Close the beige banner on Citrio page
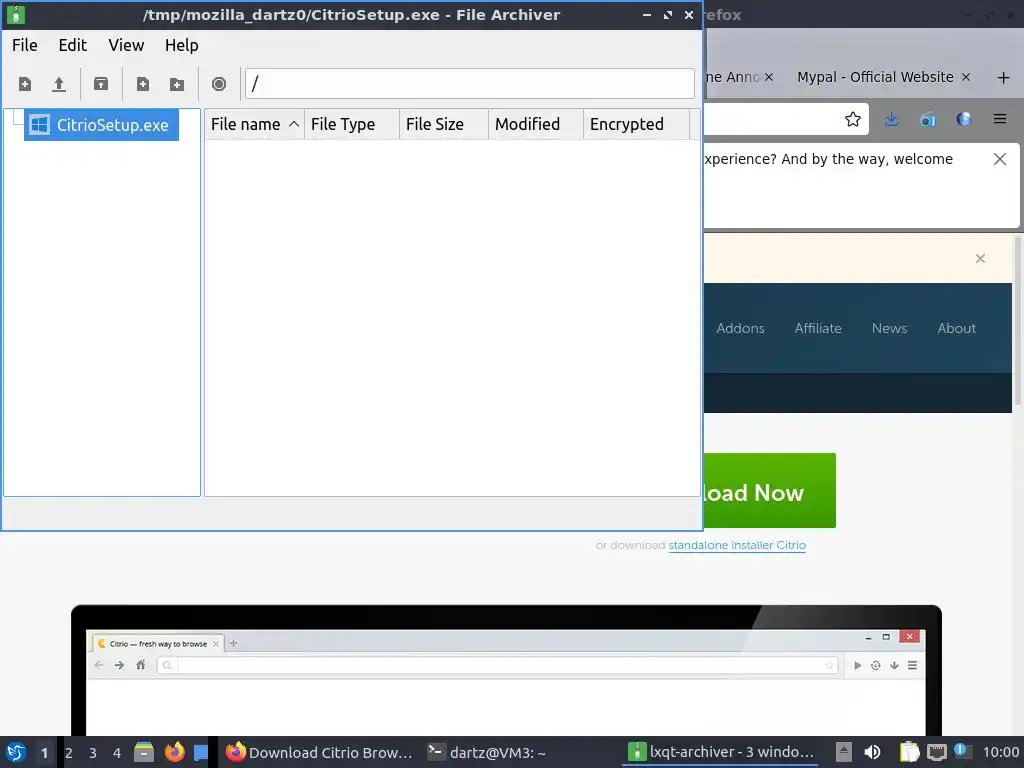 (x=980, y=259)
